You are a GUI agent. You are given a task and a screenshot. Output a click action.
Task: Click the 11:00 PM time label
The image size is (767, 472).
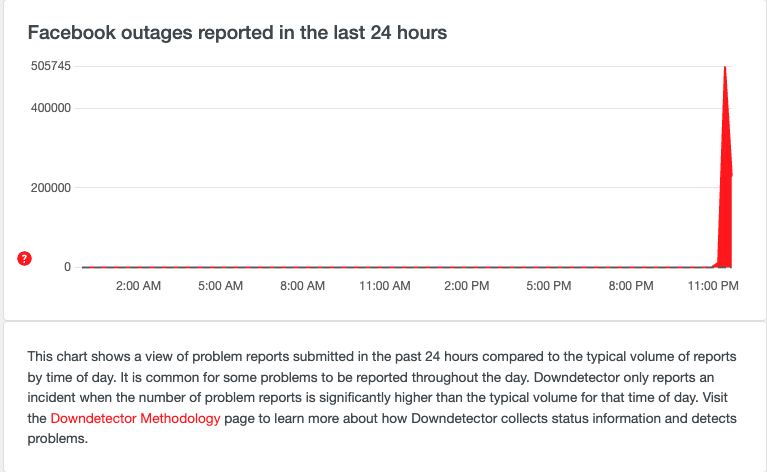click(713, 286)
